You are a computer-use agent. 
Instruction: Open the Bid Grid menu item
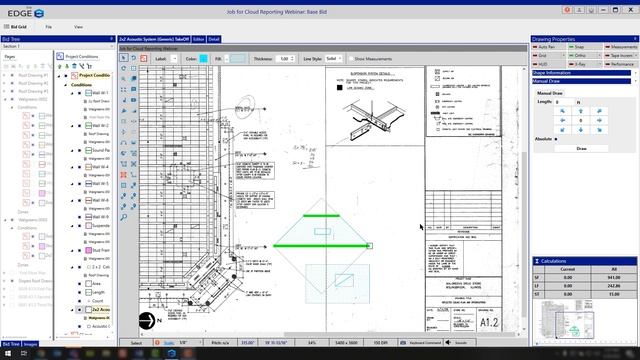(x=16, y=27)
